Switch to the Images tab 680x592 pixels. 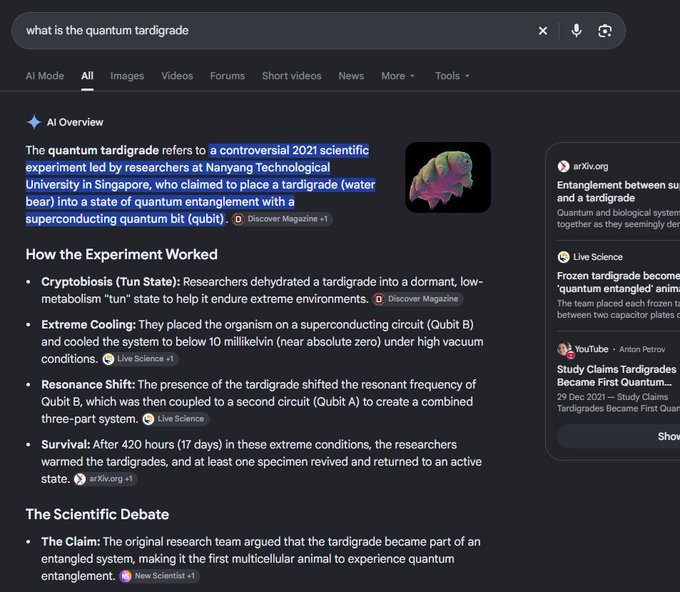coord(127,76)
